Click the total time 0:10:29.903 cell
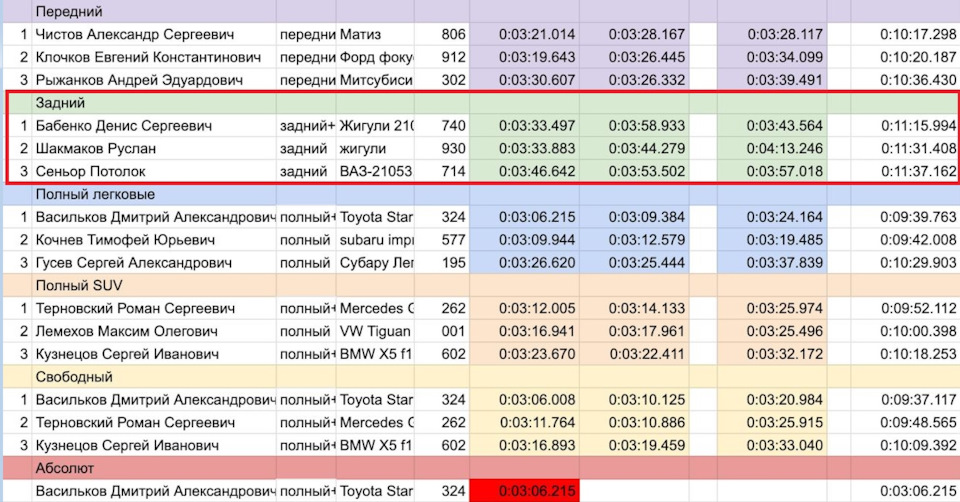 point(918,263)
